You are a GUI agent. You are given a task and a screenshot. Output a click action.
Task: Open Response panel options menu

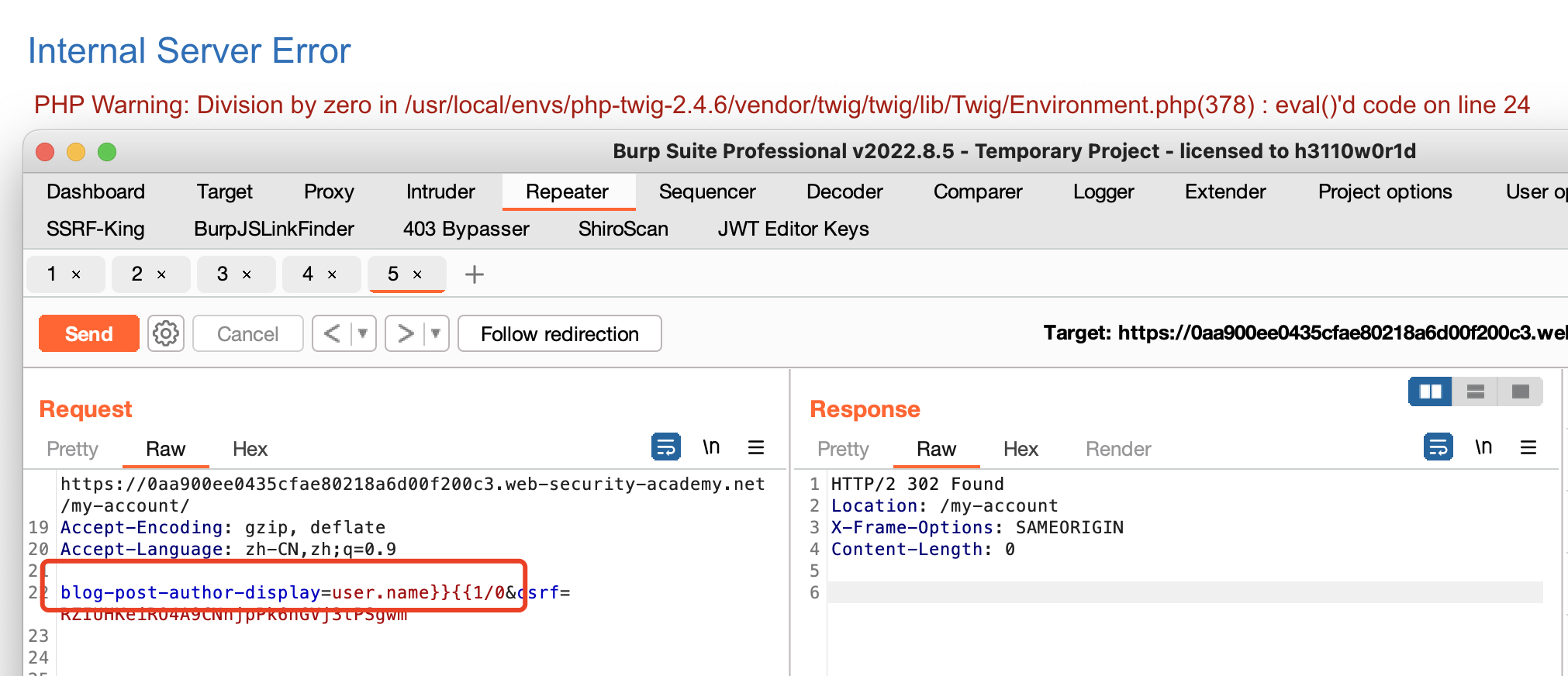click(1528, 447)
